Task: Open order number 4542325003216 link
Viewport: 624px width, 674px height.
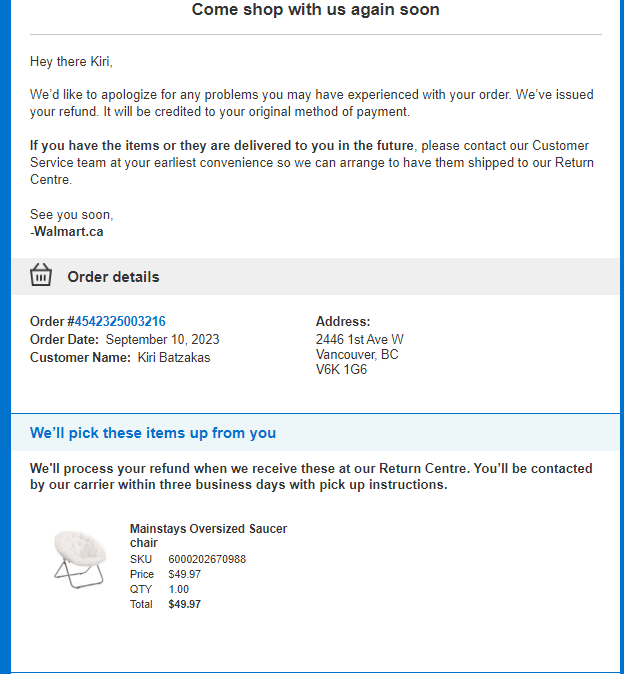Action: click(x=120, y=322)
